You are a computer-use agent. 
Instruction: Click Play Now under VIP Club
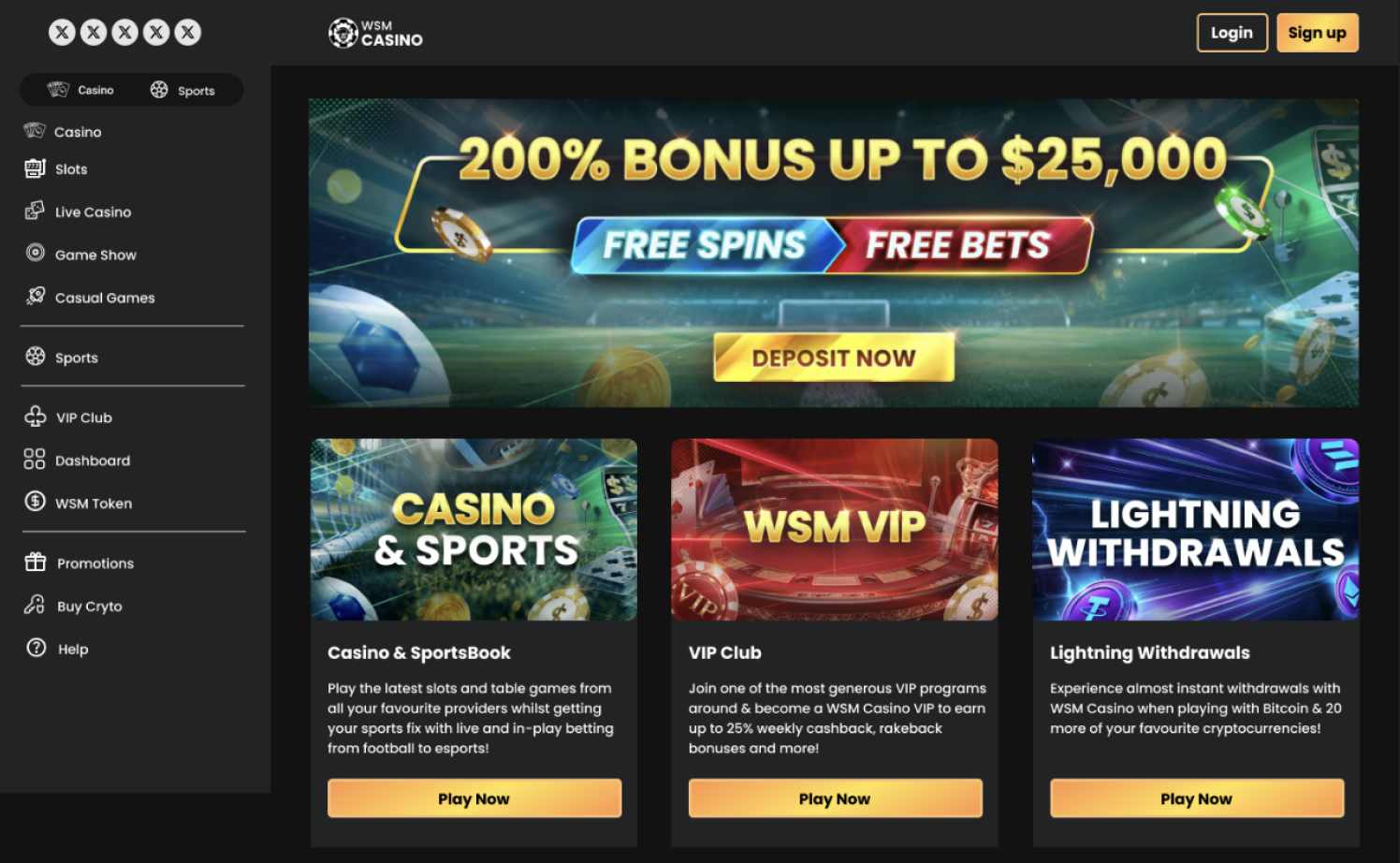pos(835,798)
